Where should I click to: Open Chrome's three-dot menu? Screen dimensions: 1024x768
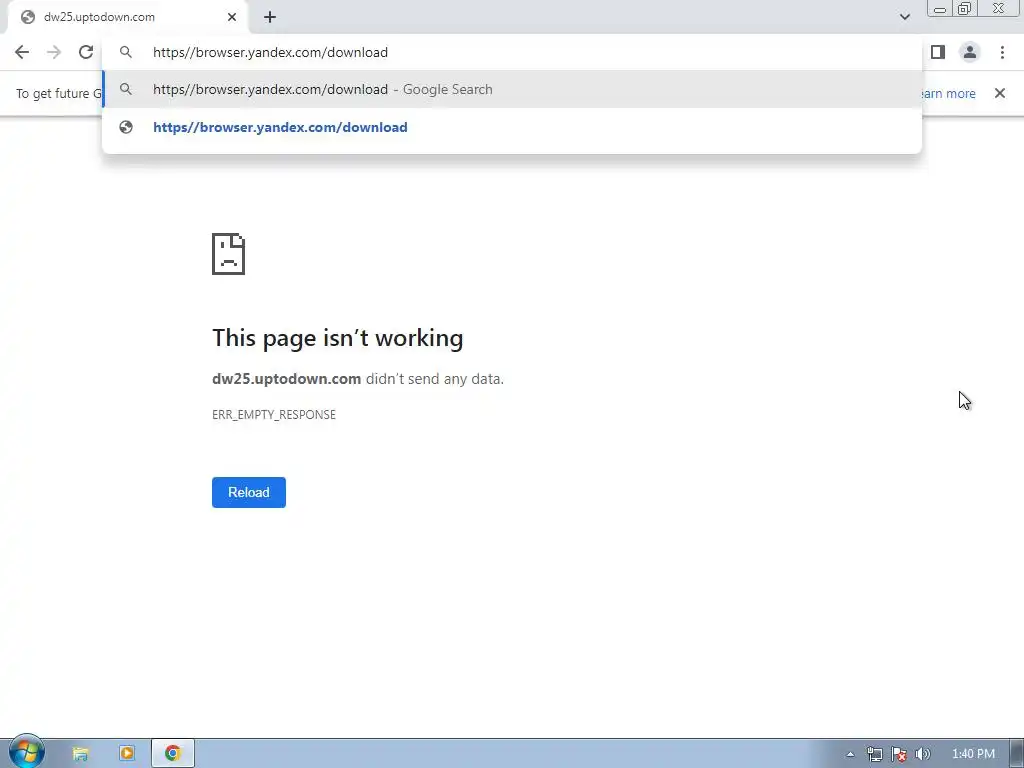click(x=1002, y=52)
